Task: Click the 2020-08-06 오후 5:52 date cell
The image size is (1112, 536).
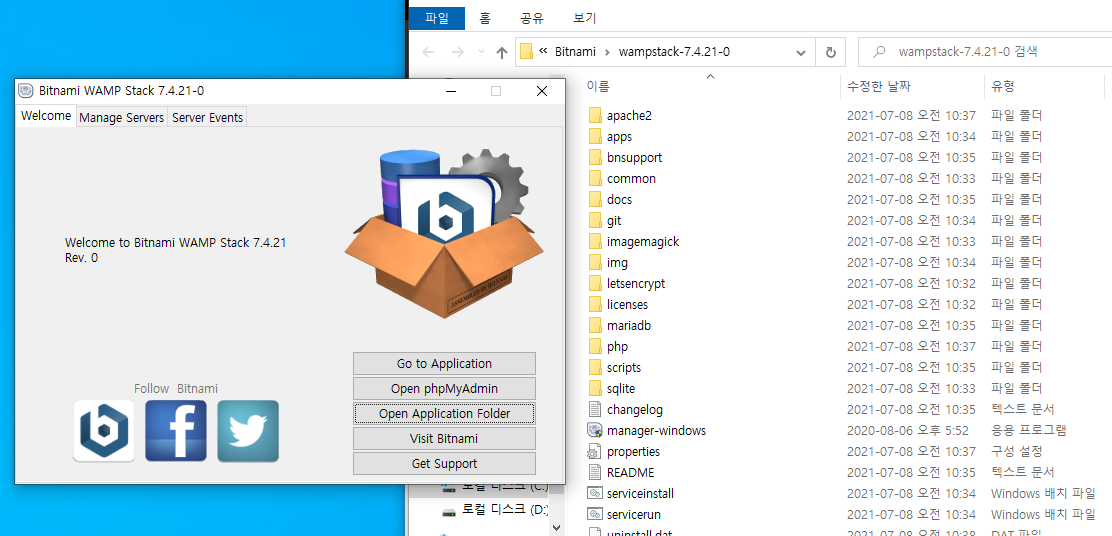Action: [907, 430]
